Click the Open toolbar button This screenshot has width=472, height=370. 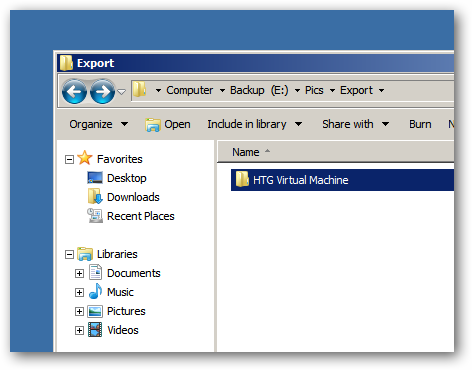[168, 124]
